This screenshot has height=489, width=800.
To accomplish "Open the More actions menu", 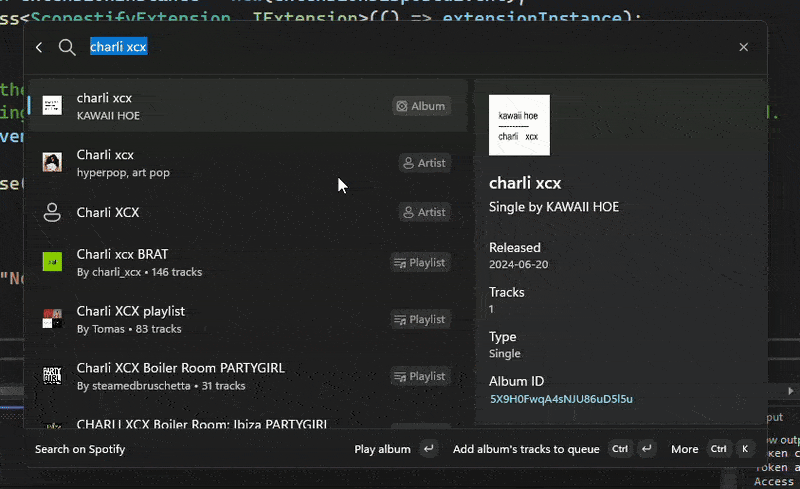I will [684, 449].
